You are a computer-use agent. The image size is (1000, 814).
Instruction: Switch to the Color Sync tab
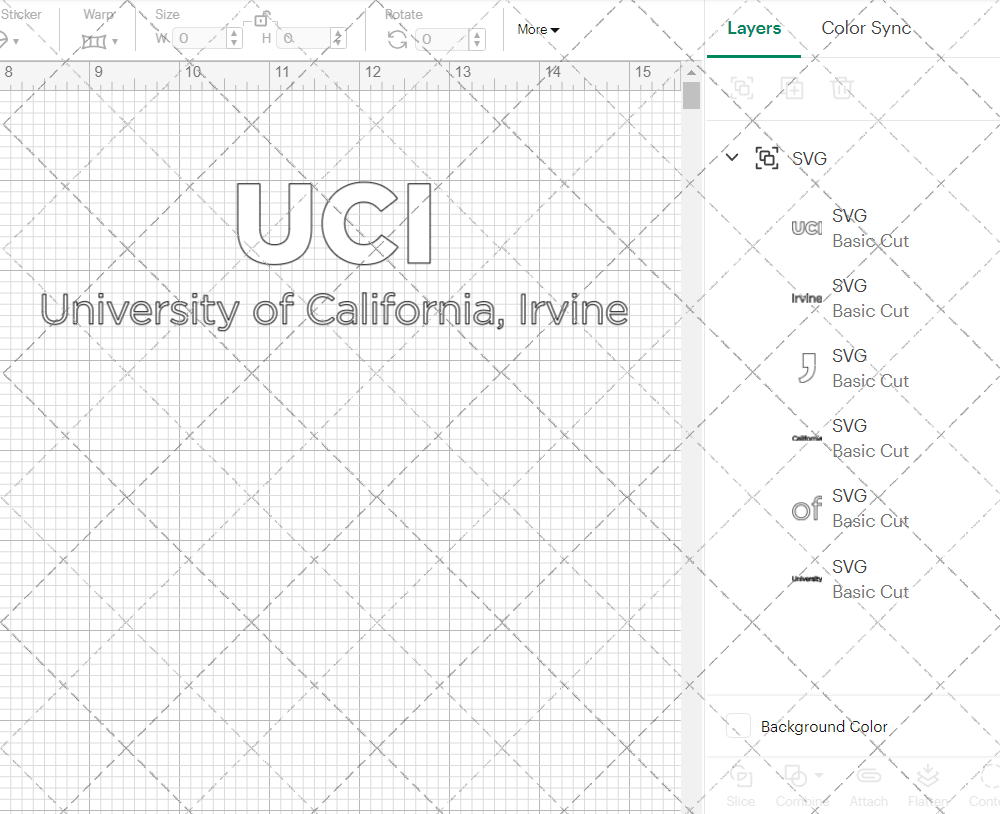(866, 28)
